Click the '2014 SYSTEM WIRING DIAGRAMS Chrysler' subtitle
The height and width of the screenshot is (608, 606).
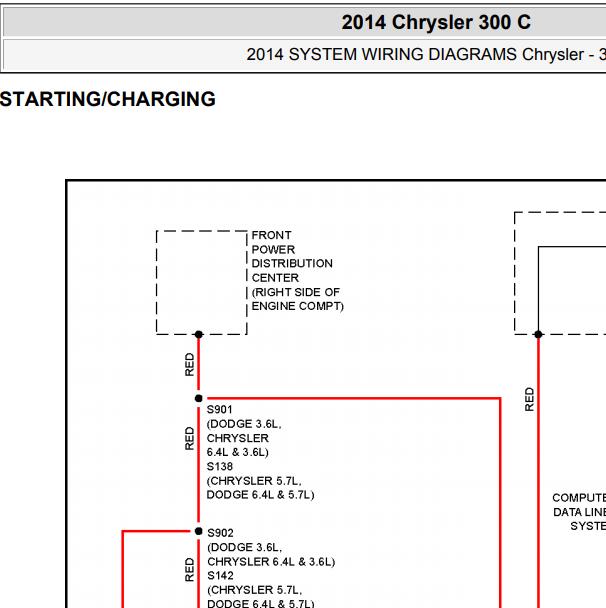pyautogui.click(x=415, y=54)
